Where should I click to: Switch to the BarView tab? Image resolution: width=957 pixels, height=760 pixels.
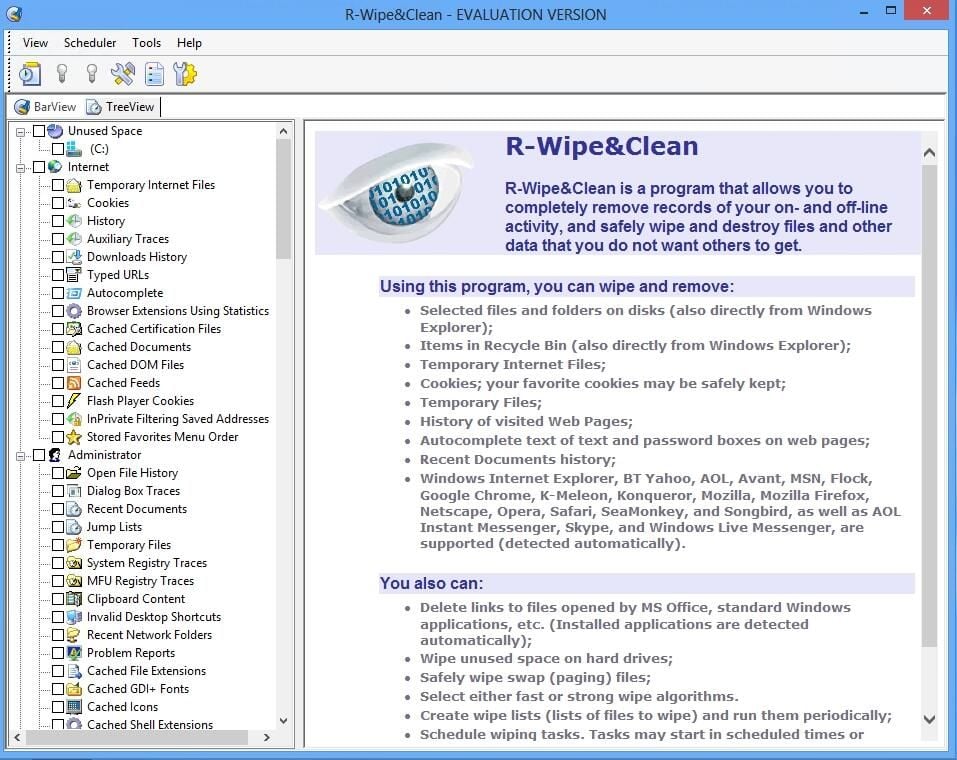tap(46, 107)
